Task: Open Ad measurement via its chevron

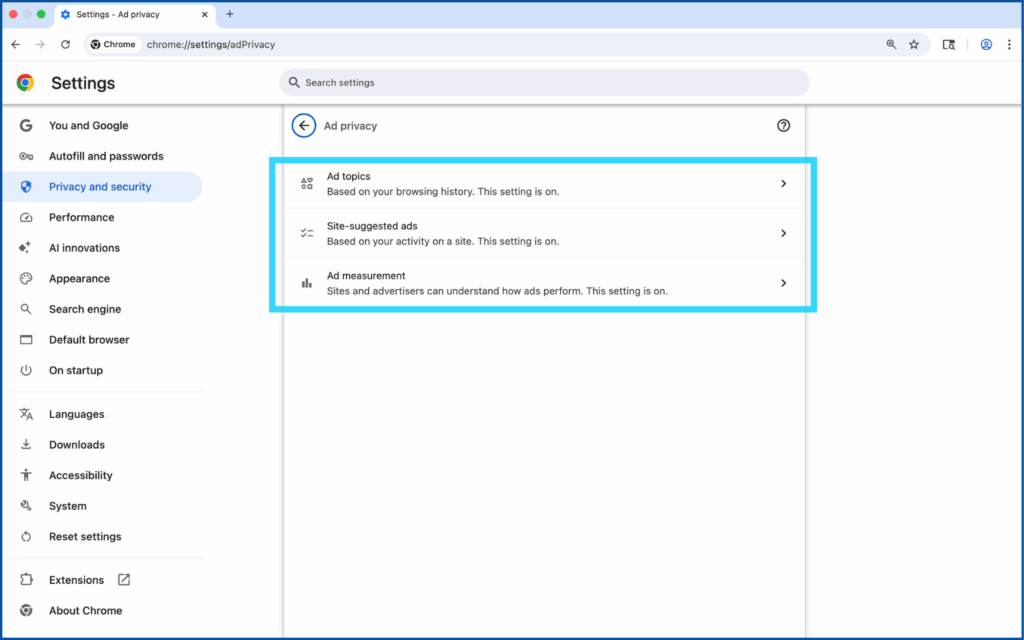Action: [783, 284]
